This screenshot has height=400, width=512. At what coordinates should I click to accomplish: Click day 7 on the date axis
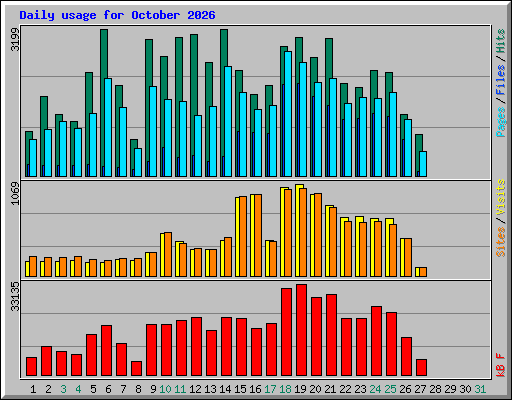(123, 389)
